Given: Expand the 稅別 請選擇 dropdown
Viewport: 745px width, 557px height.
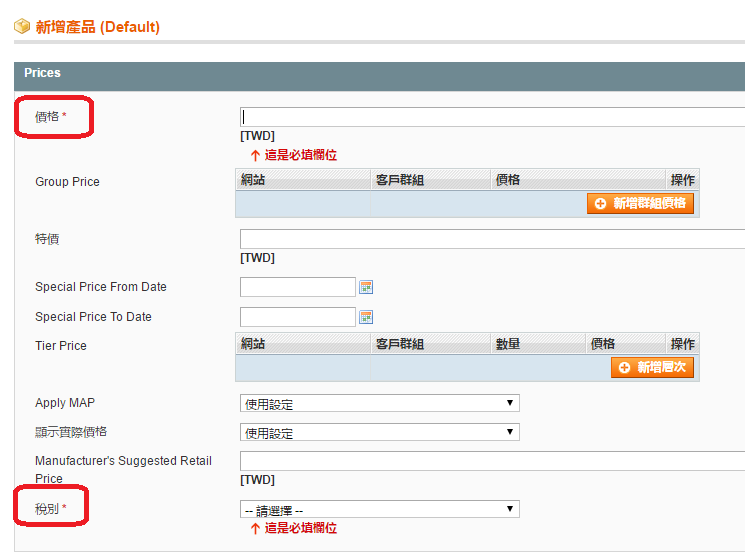Looking at the screenshot, I should coord(380,510).
